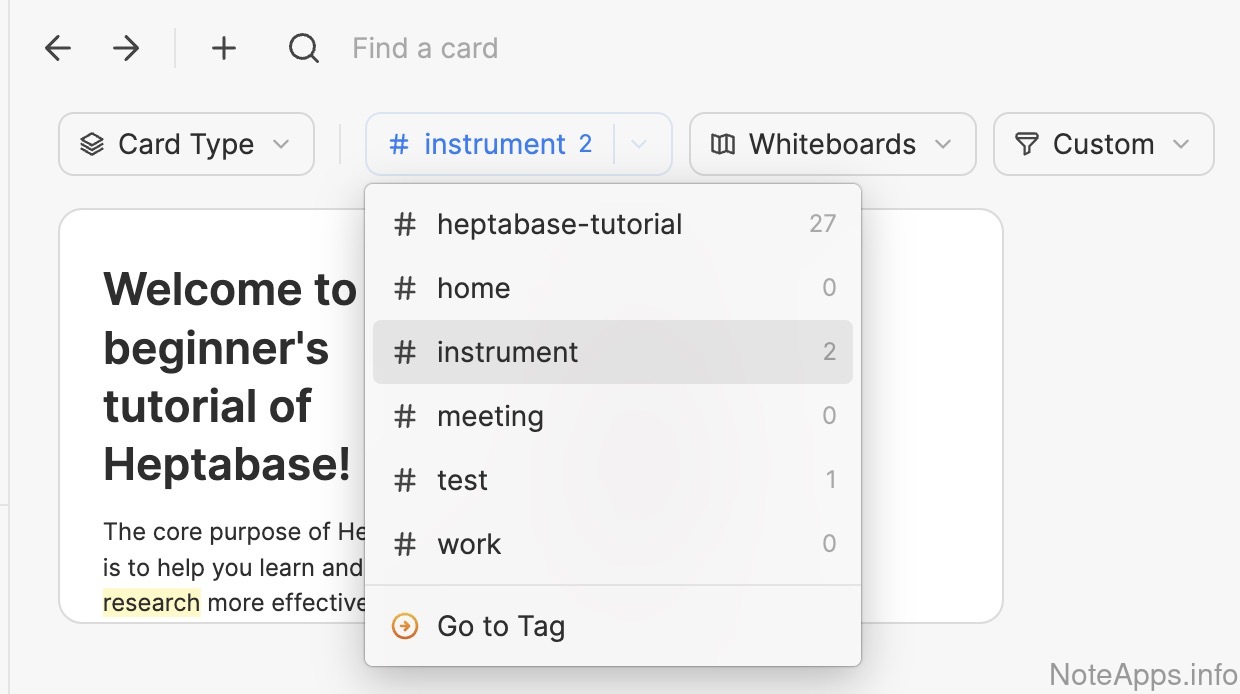Select the meeting tag entry
The width and height of the screenshot is (1240, 694).
tap(490, 416)
